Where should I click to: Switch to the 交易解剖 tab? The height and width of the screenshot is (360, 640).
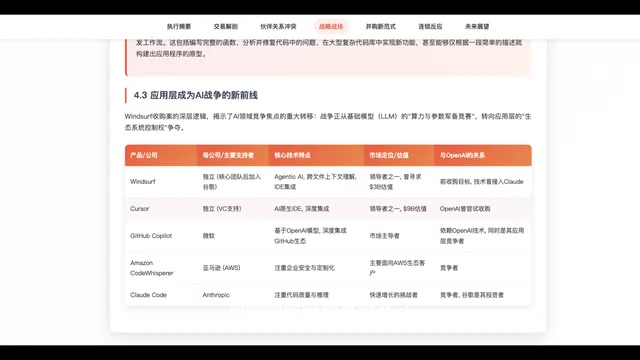click(225, 27)
